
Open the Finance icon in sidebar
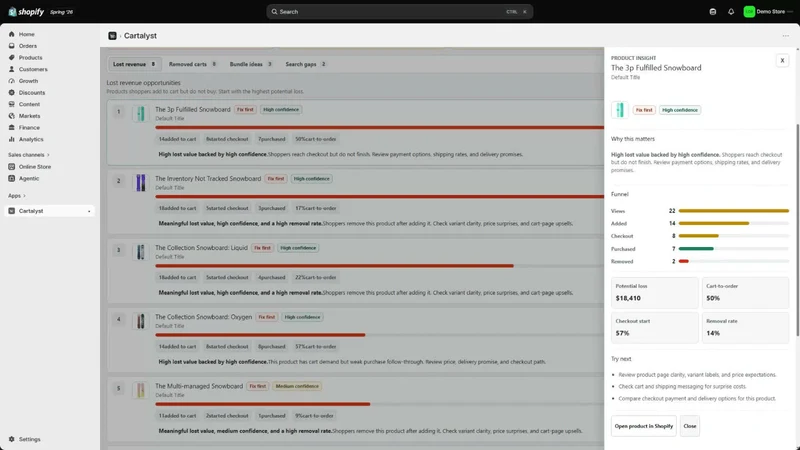click(x=11, y=128)
